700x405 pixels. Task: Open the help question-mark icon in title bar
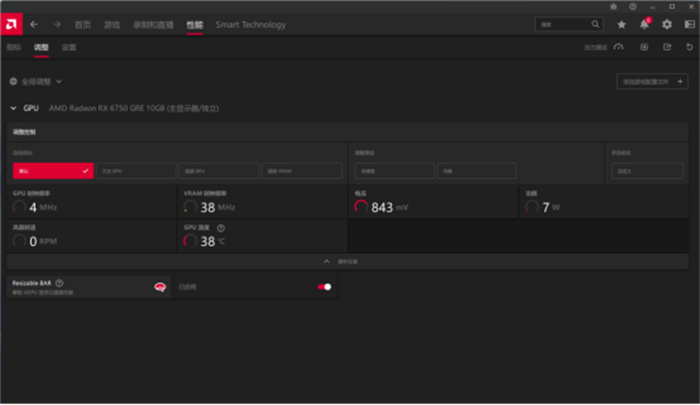633,7
